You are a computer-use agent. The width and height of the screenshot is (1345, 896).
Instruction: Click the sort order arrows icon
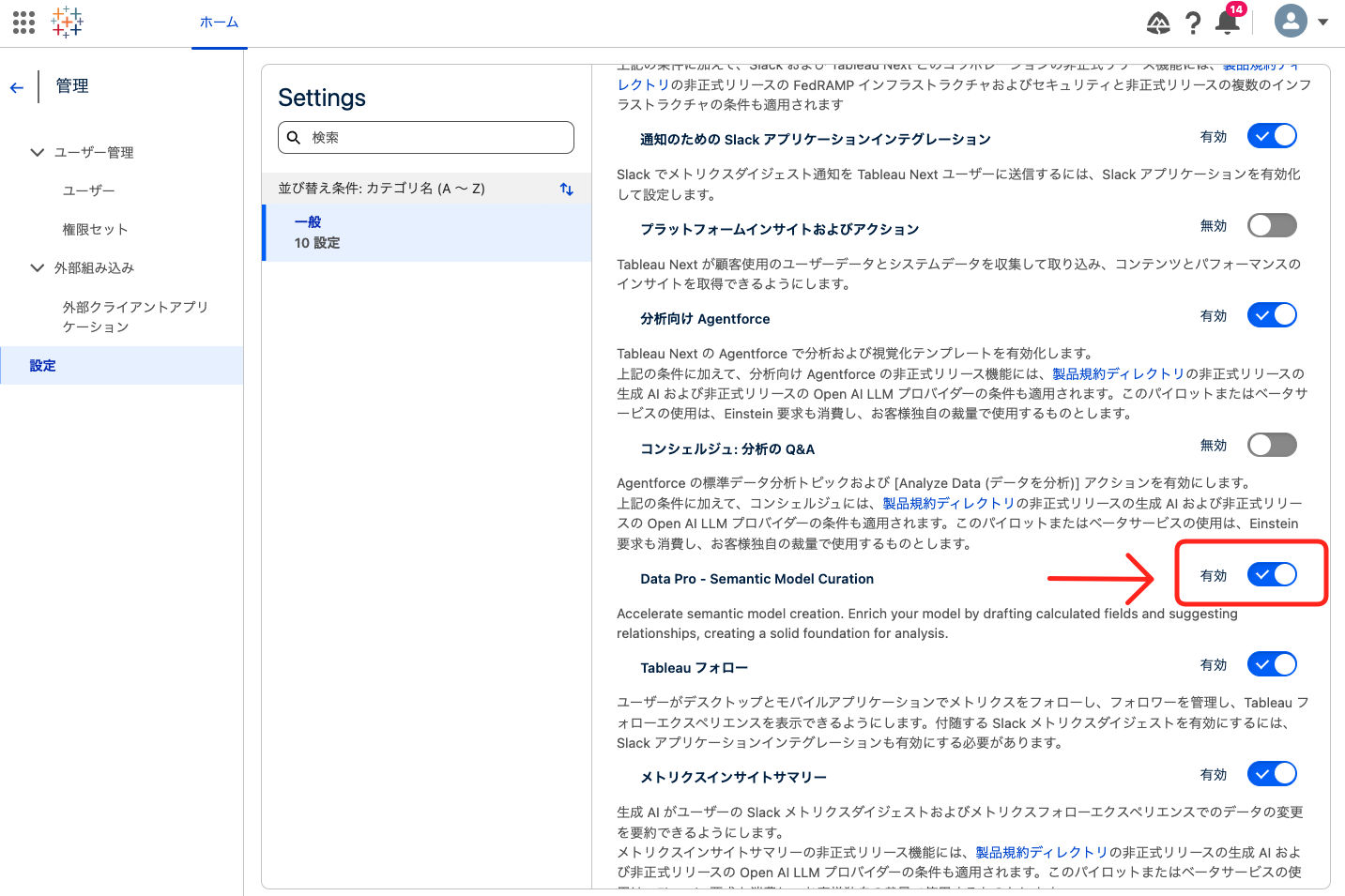point(567,189)
